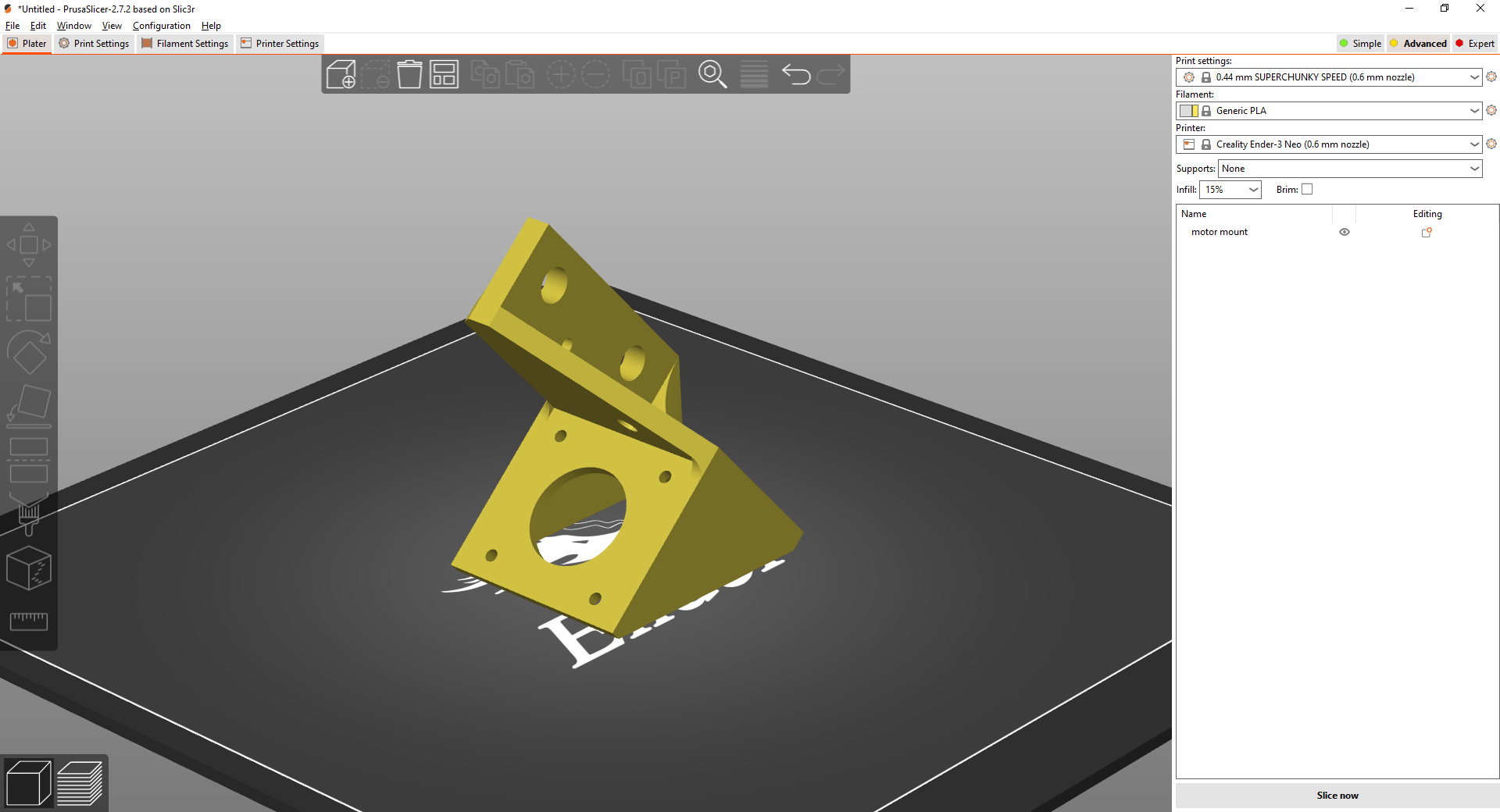1500x812 pixels.
Task: Select the Place on face tool
Action: point(29,406)
